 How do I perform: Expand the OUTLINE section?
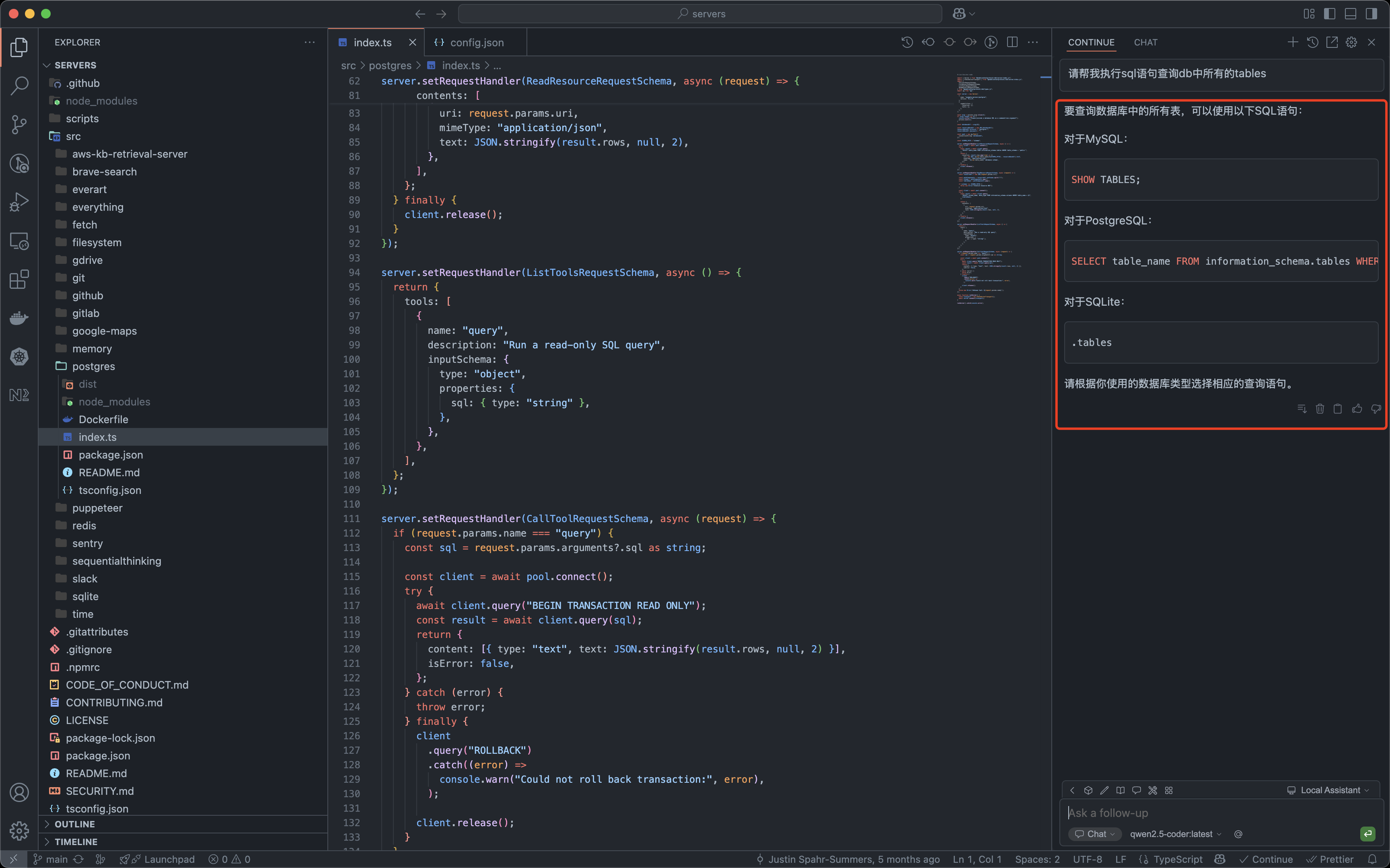click(x=74, y=824)
